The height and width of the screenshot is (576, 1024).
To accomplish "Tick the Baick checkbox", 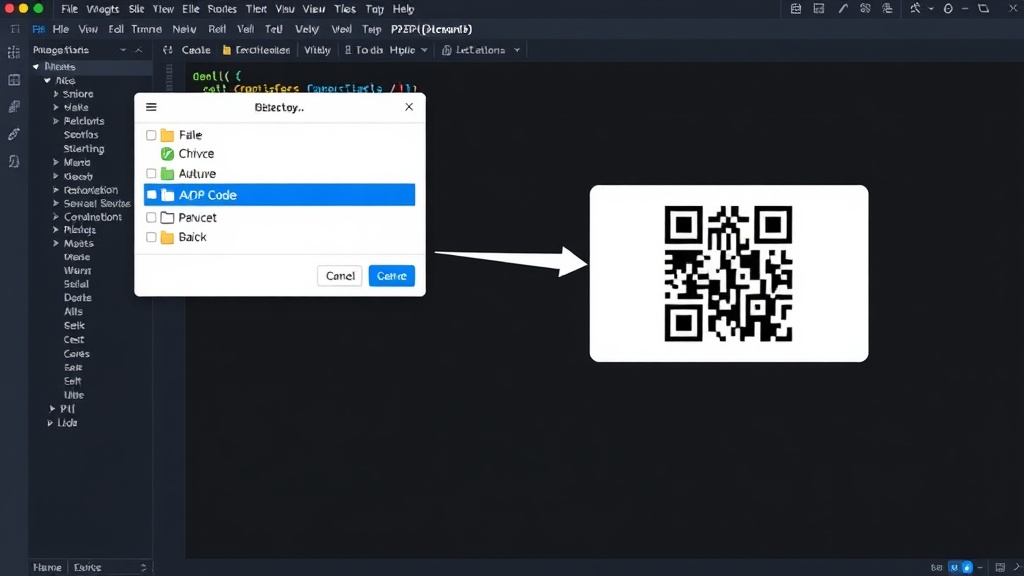I will (151, 237).
